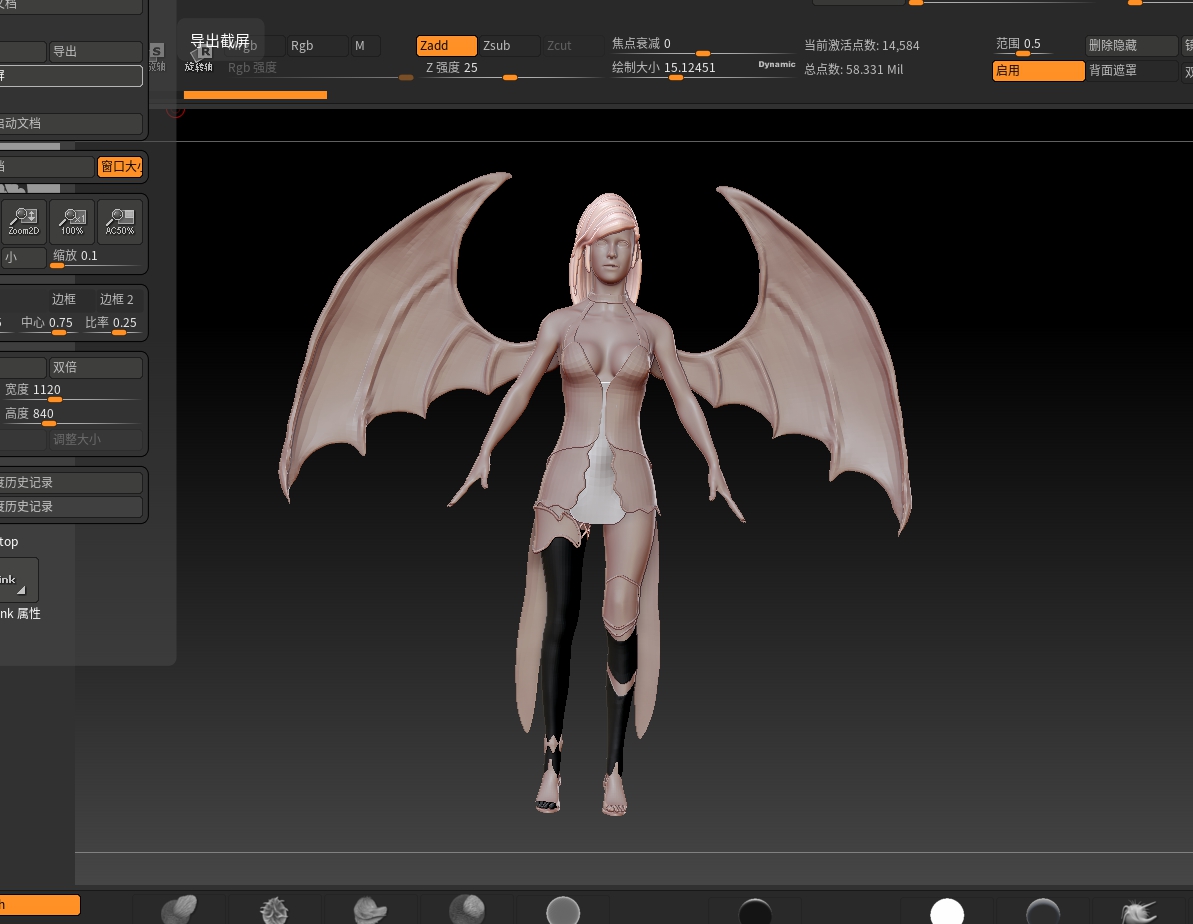Select the fourth sphere brush in bottom shelf
The height and width of the screenshot is (924, 1193).
click(466, 910)
